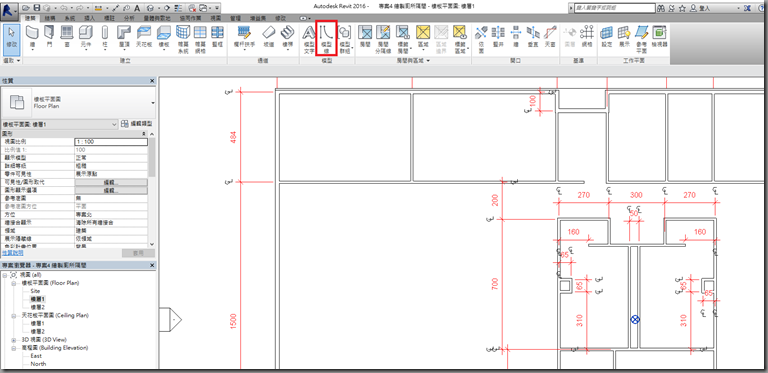The width and height of the screenshot is (768, 373).
Task: Open the 插入 (Insert) ribbon tab
Action: point(90,18)
